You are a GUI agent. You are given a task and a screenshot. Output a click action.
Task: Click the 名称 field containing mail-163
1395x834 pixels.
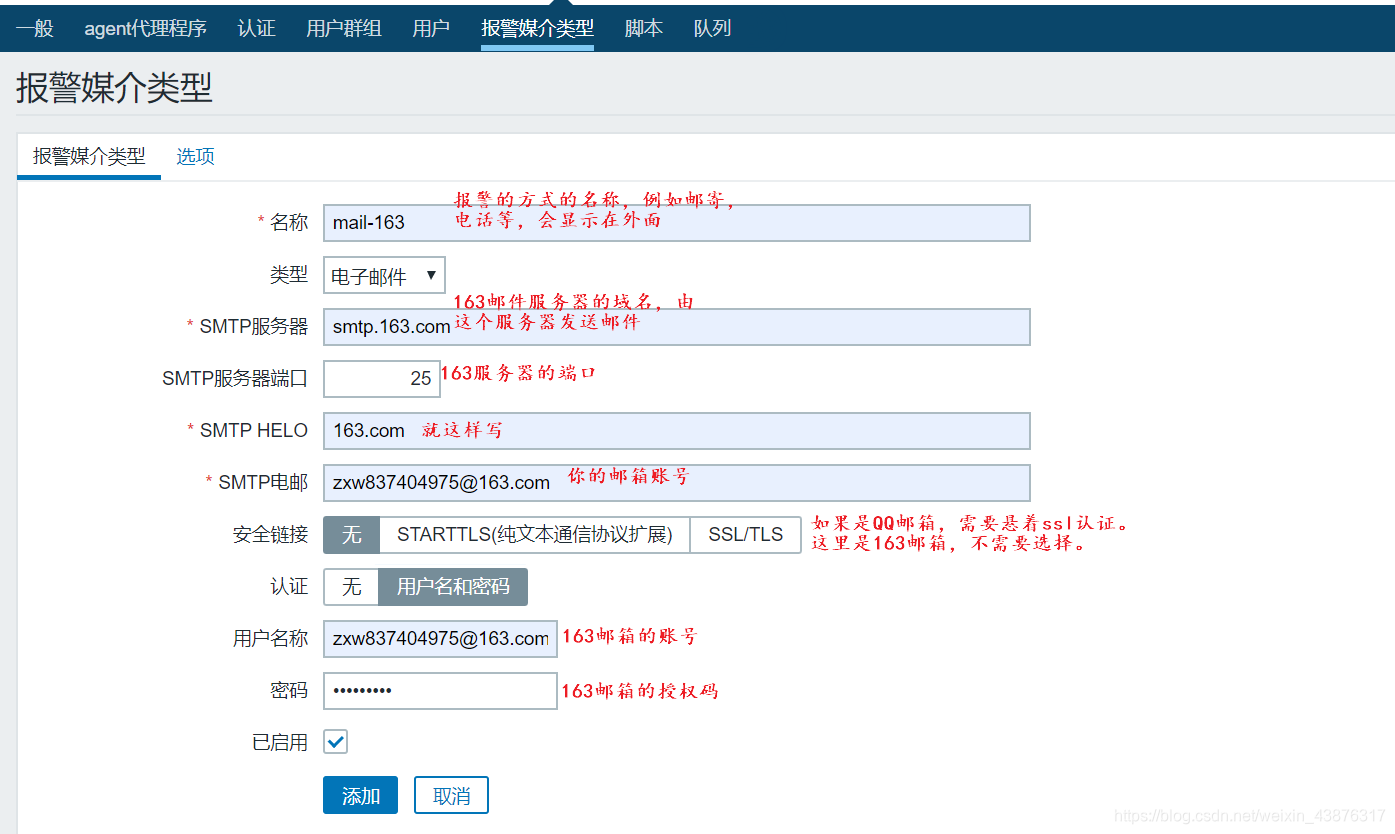[x=676, y=222]
